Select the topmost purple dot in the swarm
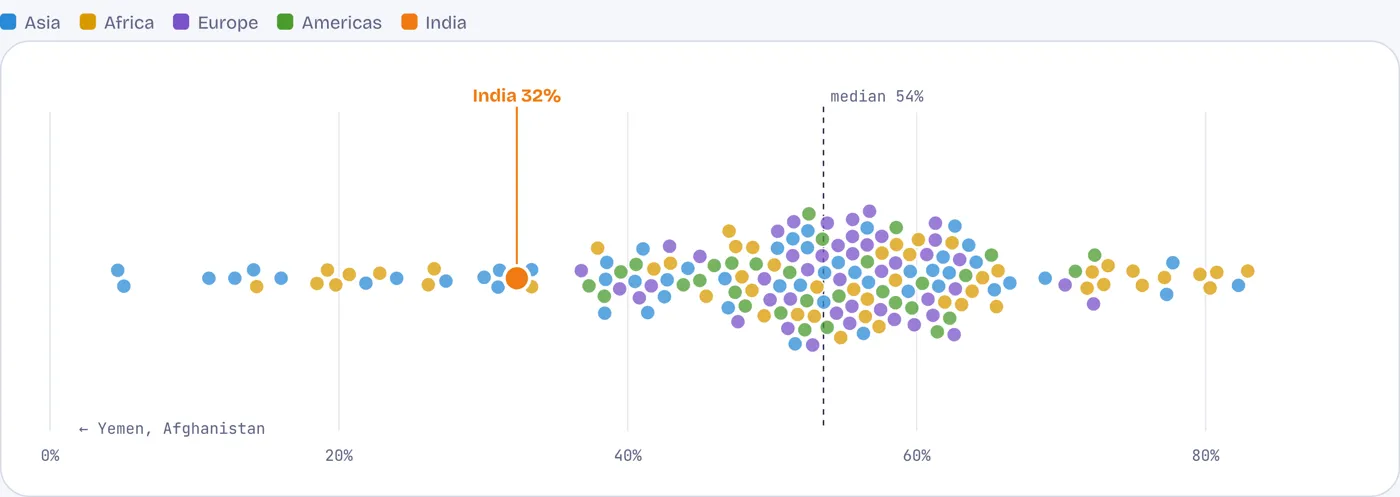This screenshot has width=1400, height=497. 869,211
